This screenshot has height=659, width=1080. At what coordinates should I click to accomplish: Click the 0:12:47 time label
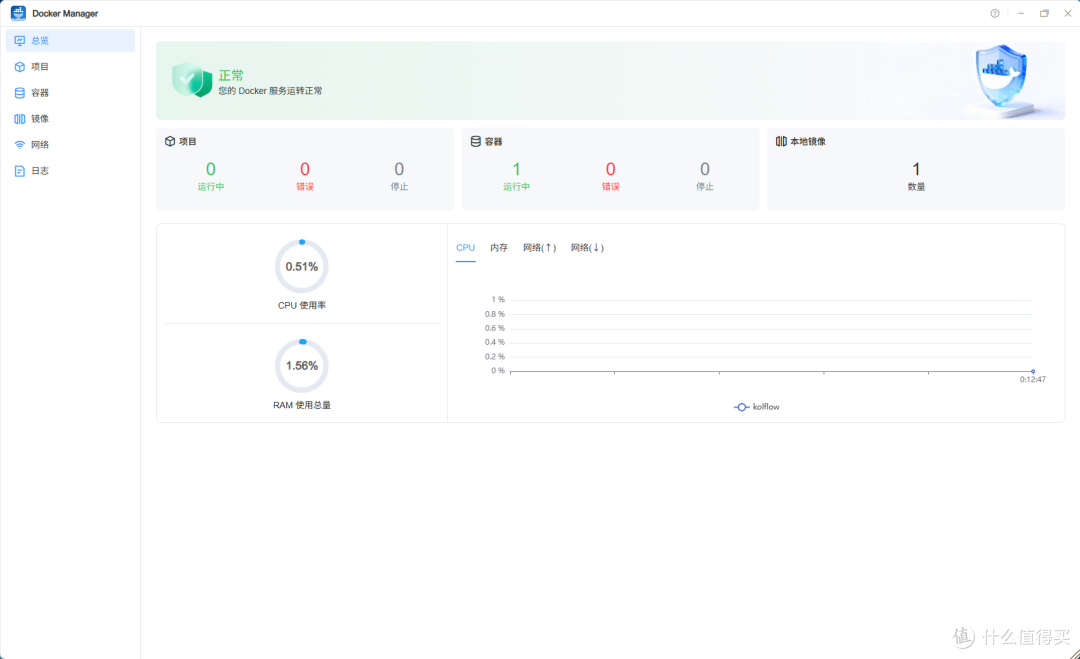click(1032, 379)
